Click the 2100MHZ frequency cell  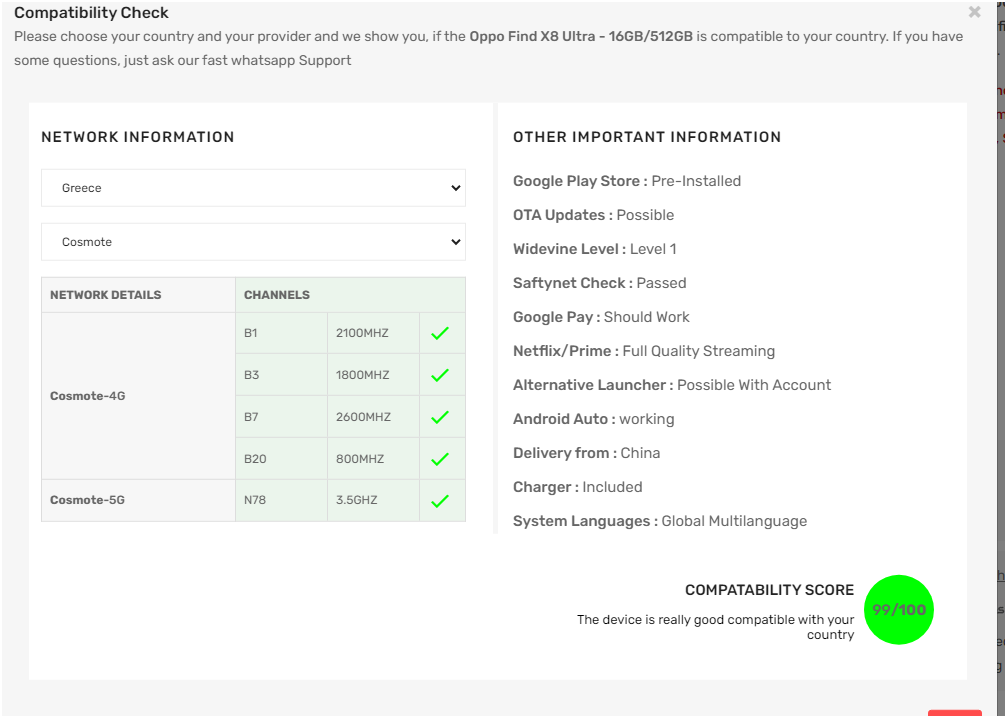(373, 333)
